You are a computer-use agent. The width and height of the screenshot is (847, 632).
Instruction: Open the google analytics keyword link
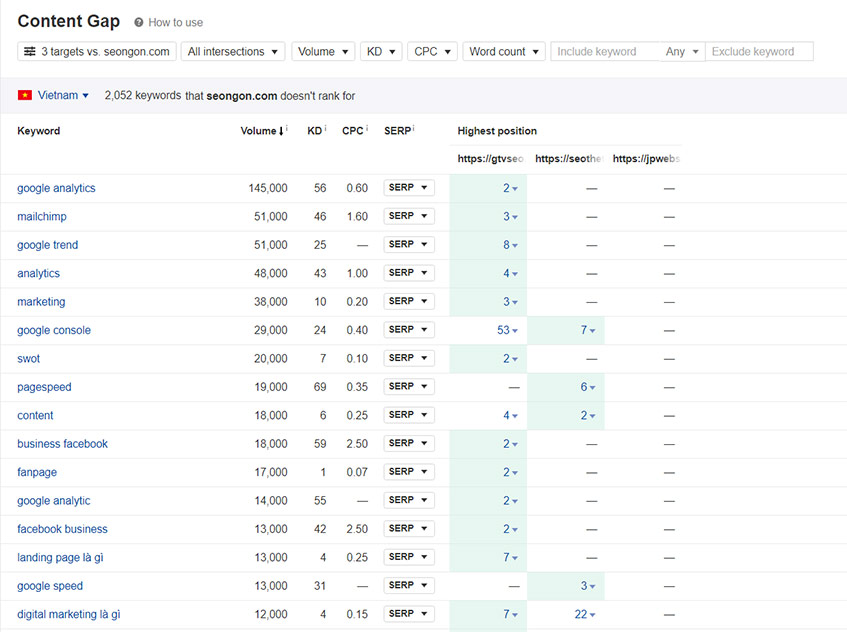(x=56, y=188)
